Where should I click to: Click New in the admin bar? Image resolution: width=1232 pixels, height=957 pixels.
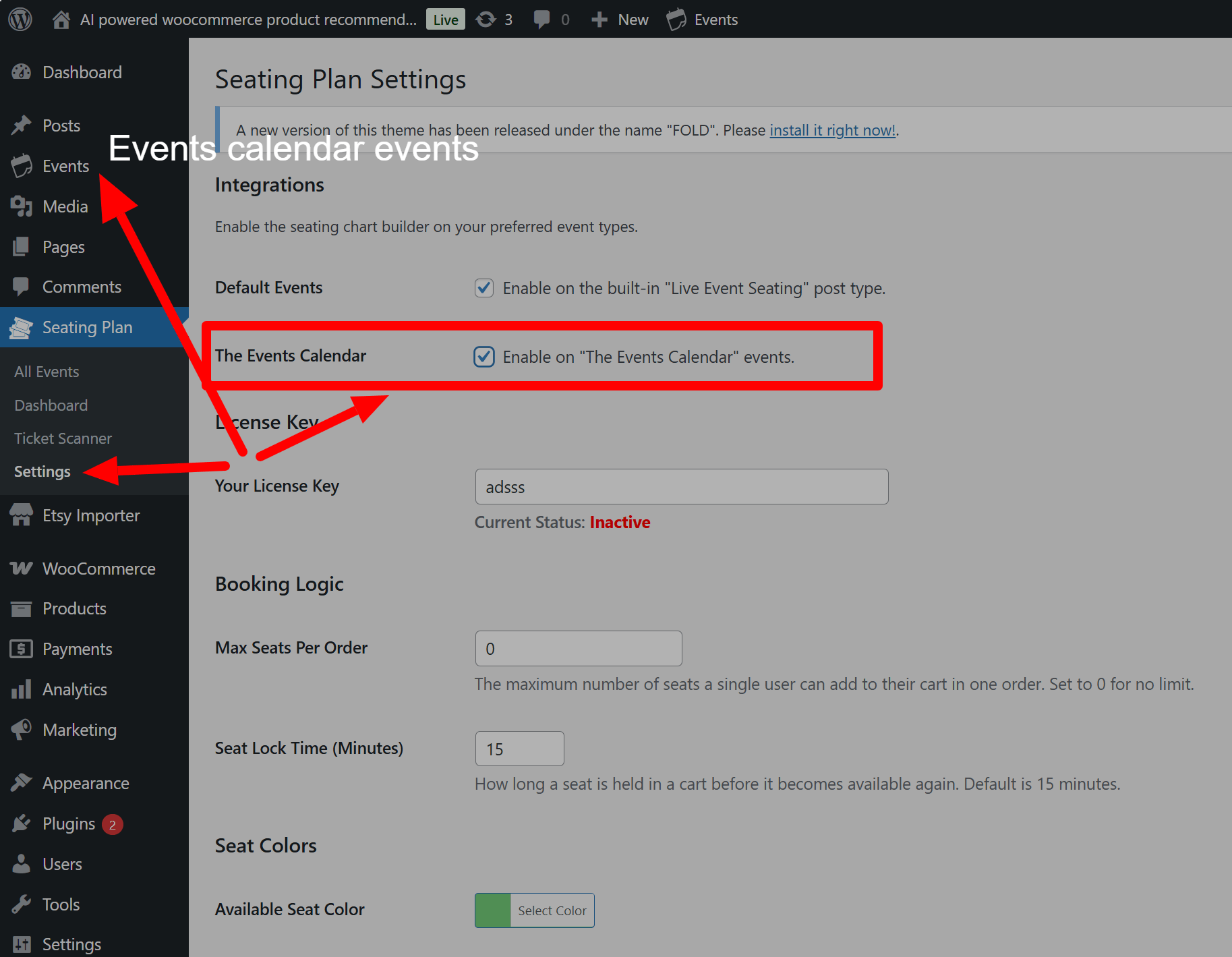619,19
